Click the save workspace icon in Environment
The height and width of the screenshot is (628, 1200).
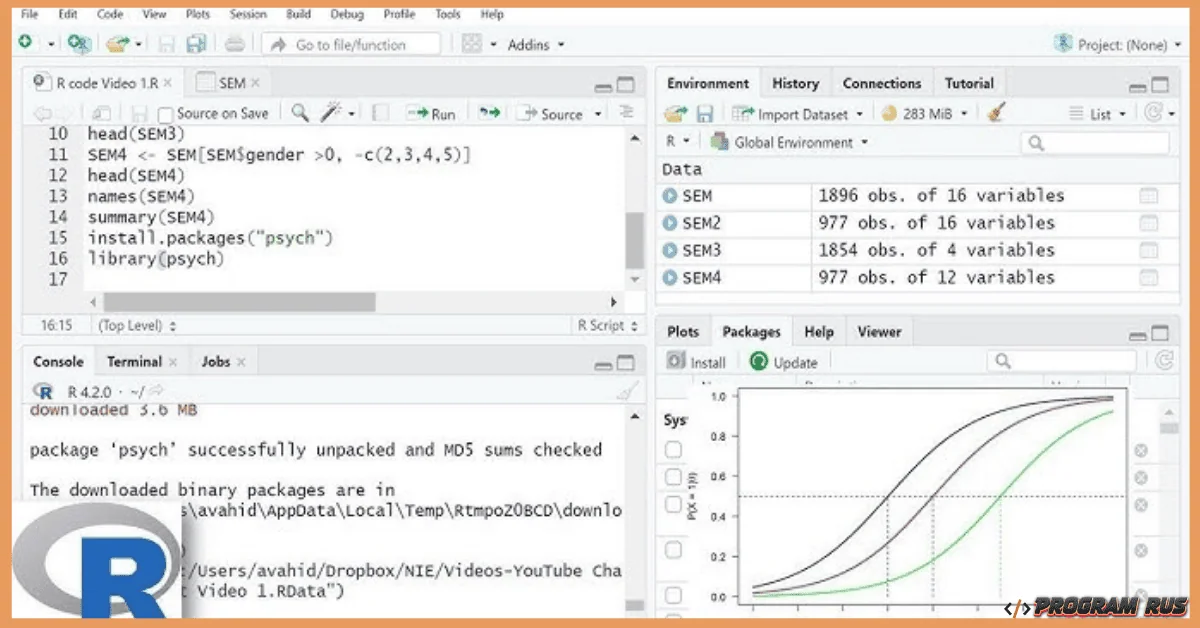705,114
